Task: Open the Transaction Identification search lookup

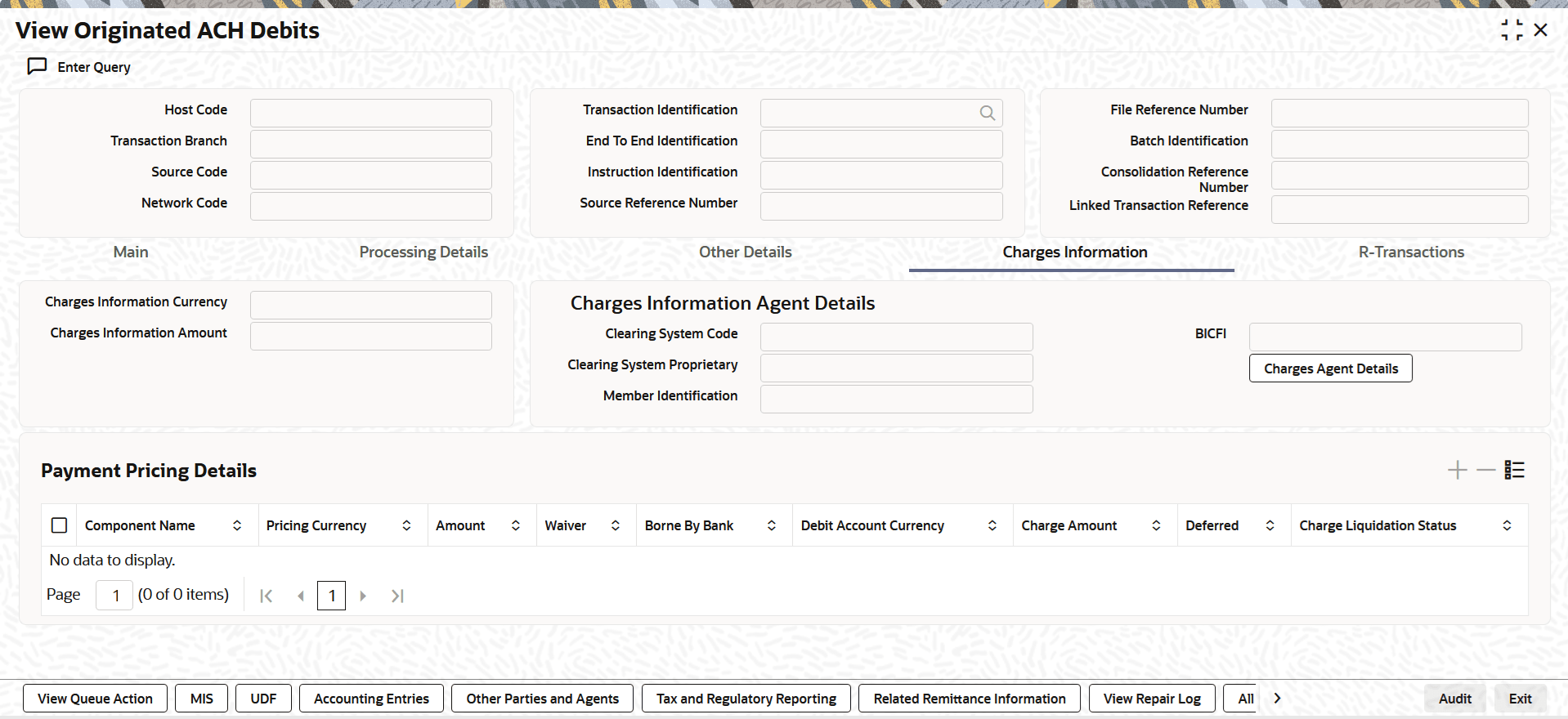Action: coord(988,113)
